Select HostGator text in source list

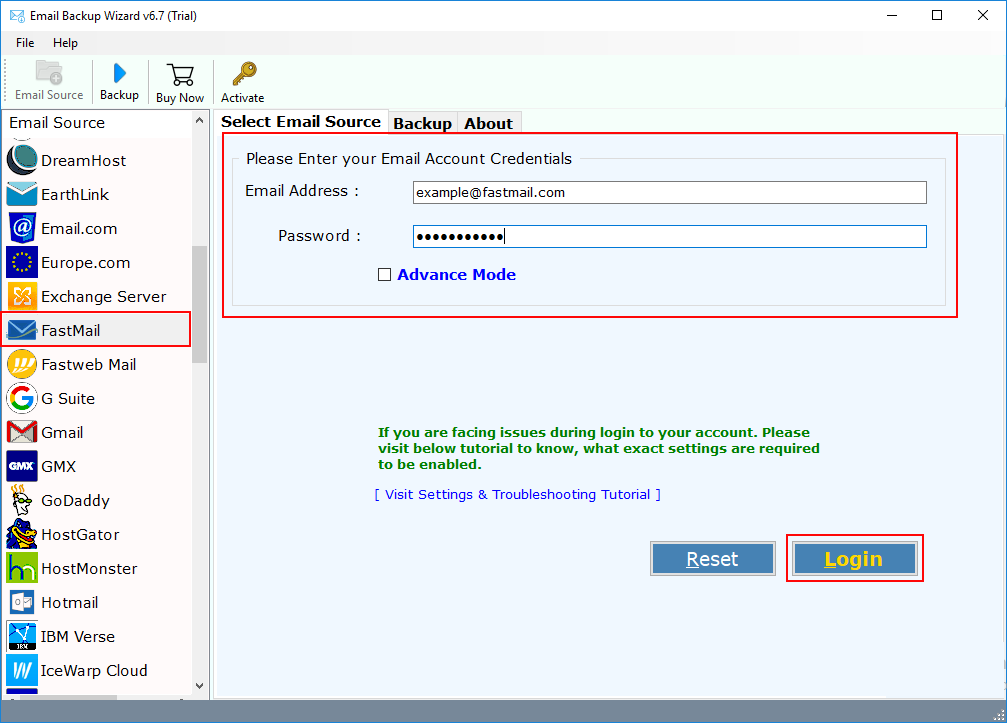click(x=80, y=535)
